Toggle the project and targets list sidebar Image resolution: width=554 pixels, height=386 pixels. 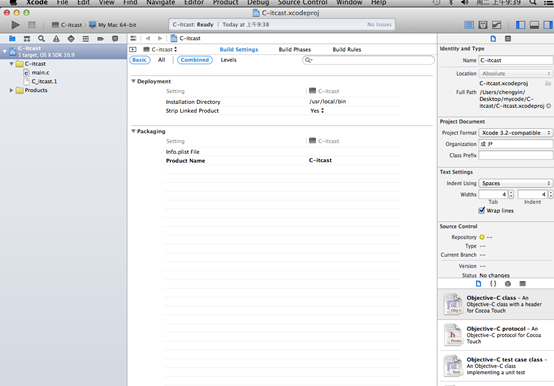(133, 49)
